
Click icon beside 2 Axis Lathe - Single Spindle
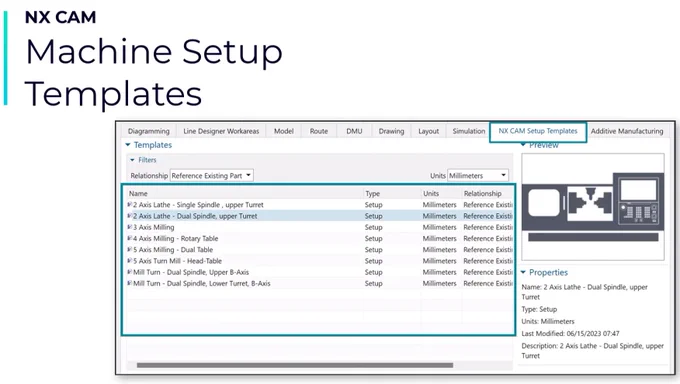[130, 204]
